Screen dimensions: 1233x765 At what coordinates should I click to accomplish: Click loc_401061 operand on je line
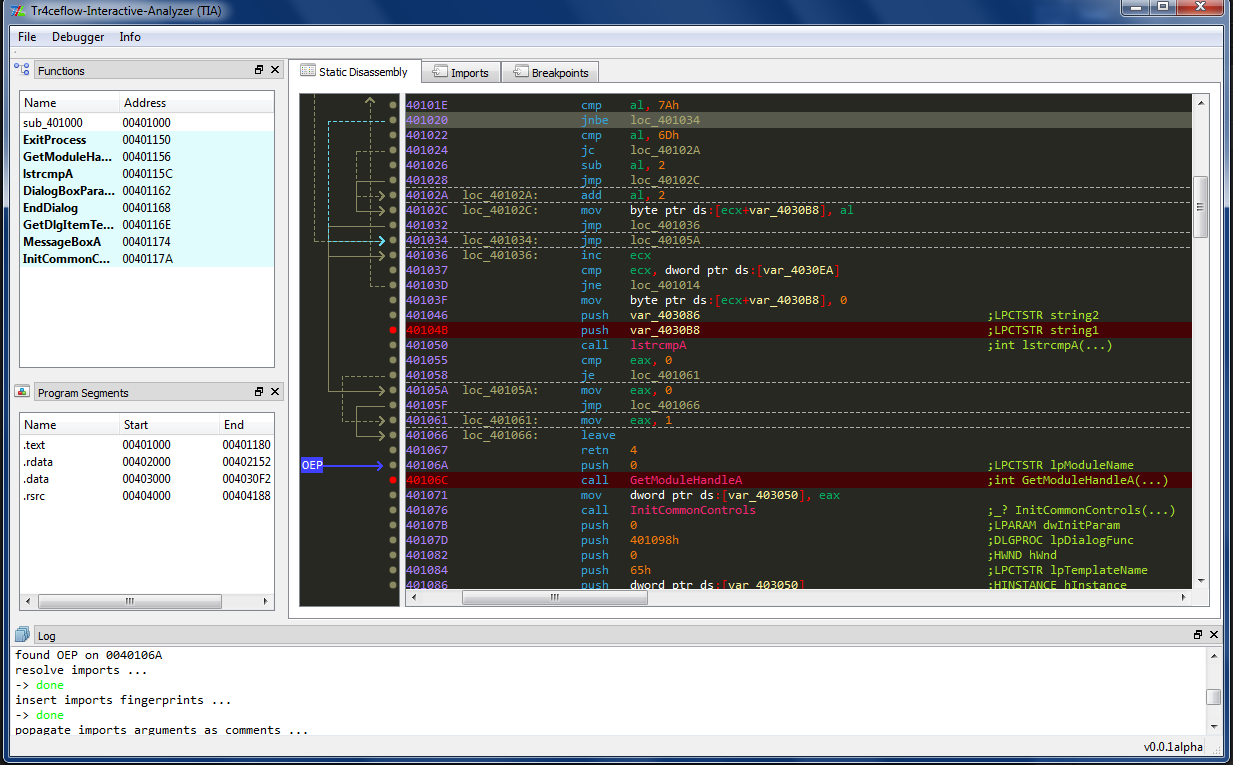[x=665, y=375]
